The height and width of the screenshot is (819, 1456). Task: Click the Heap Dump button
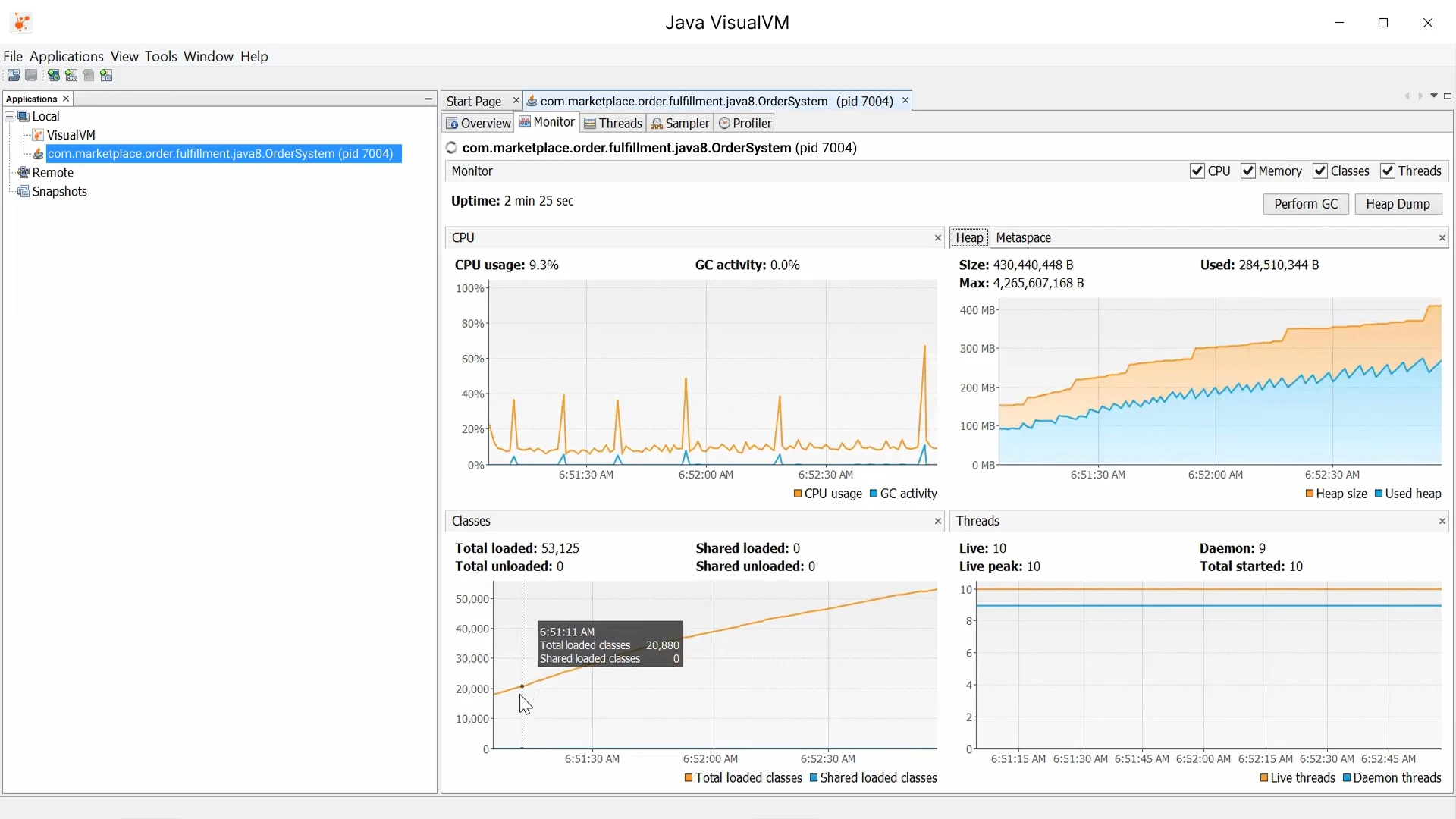[1398, 204]
